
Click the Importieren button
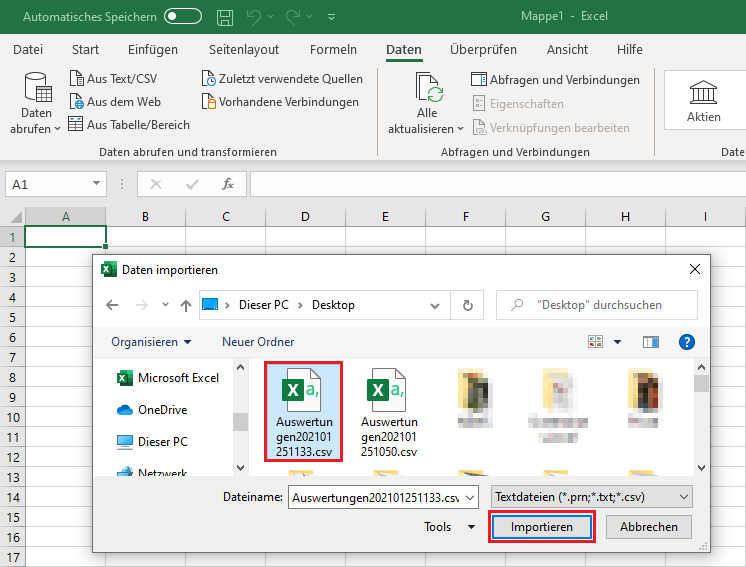[541, 527]
